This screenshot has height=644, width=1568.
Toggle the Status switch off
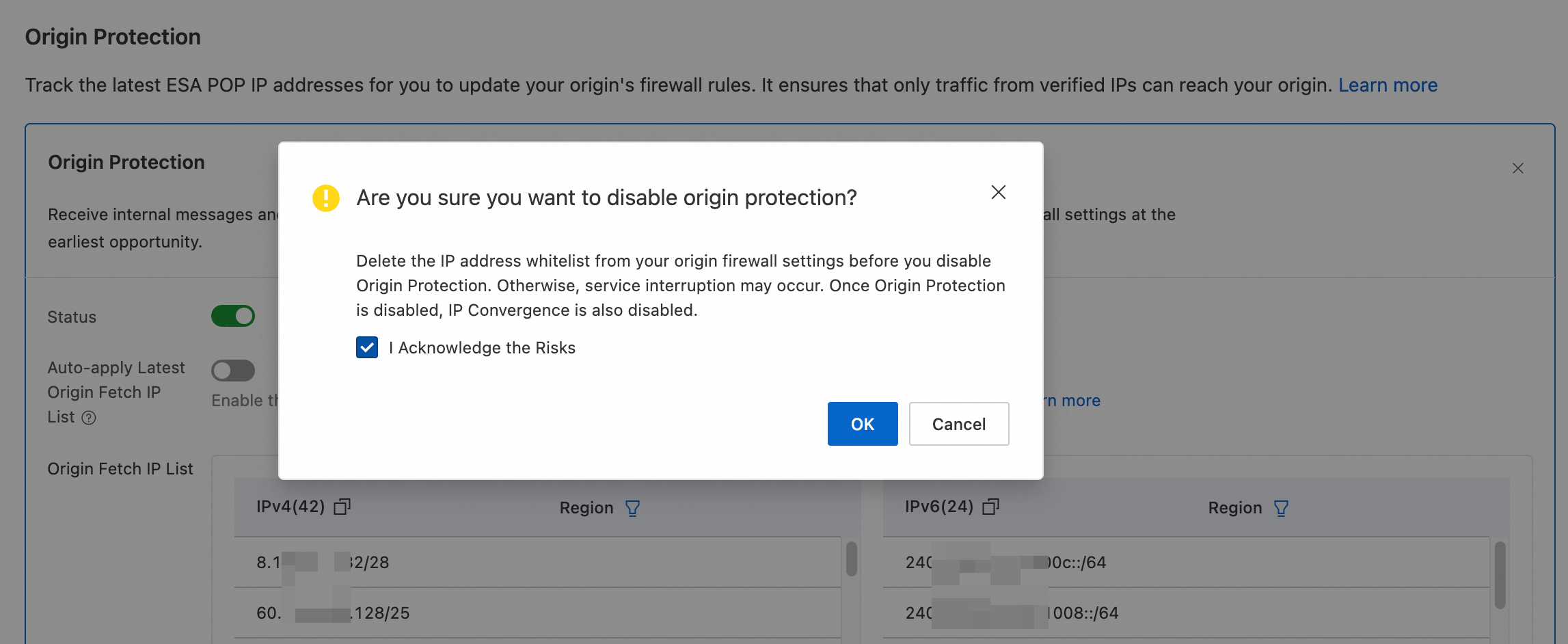(x=233, y=316)
